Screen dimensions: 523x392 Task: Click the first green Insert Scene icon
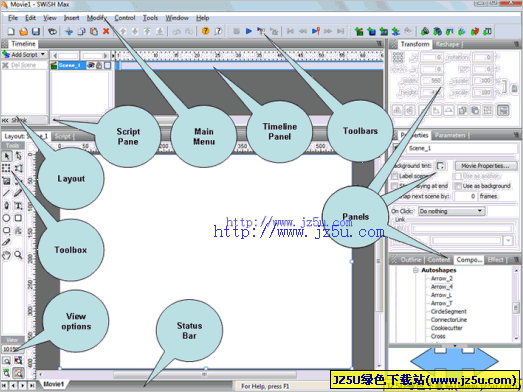point(359,31)
